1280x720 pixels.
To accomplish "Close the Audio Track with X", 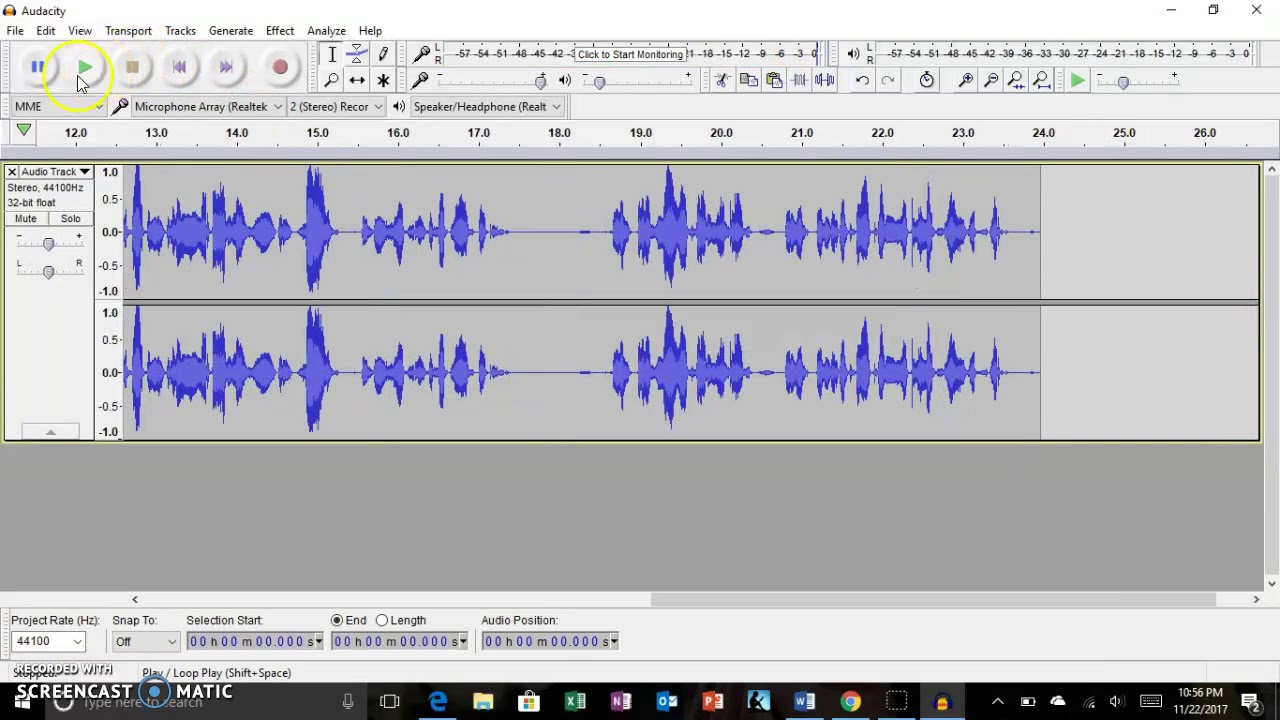I will click(x=12, y=172).
